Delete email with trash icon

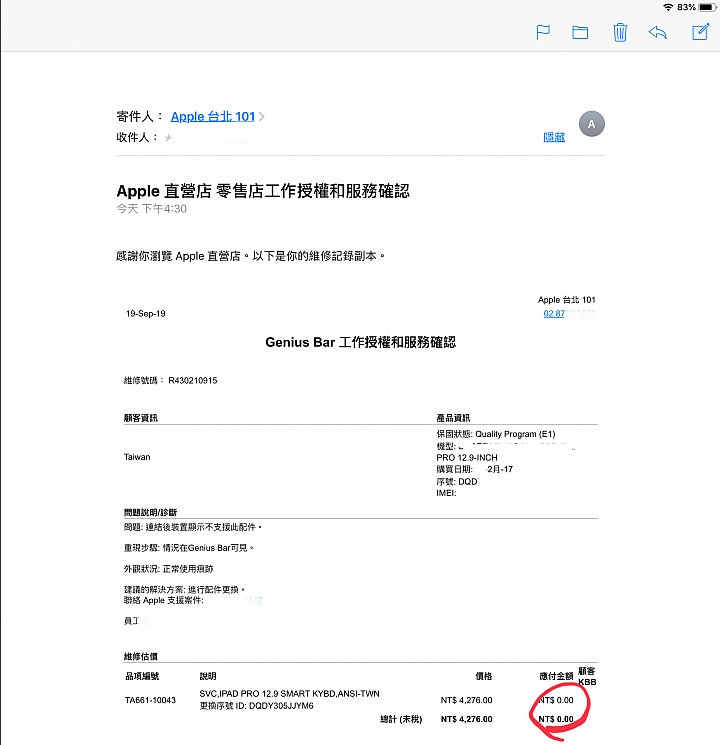(620, 32)
